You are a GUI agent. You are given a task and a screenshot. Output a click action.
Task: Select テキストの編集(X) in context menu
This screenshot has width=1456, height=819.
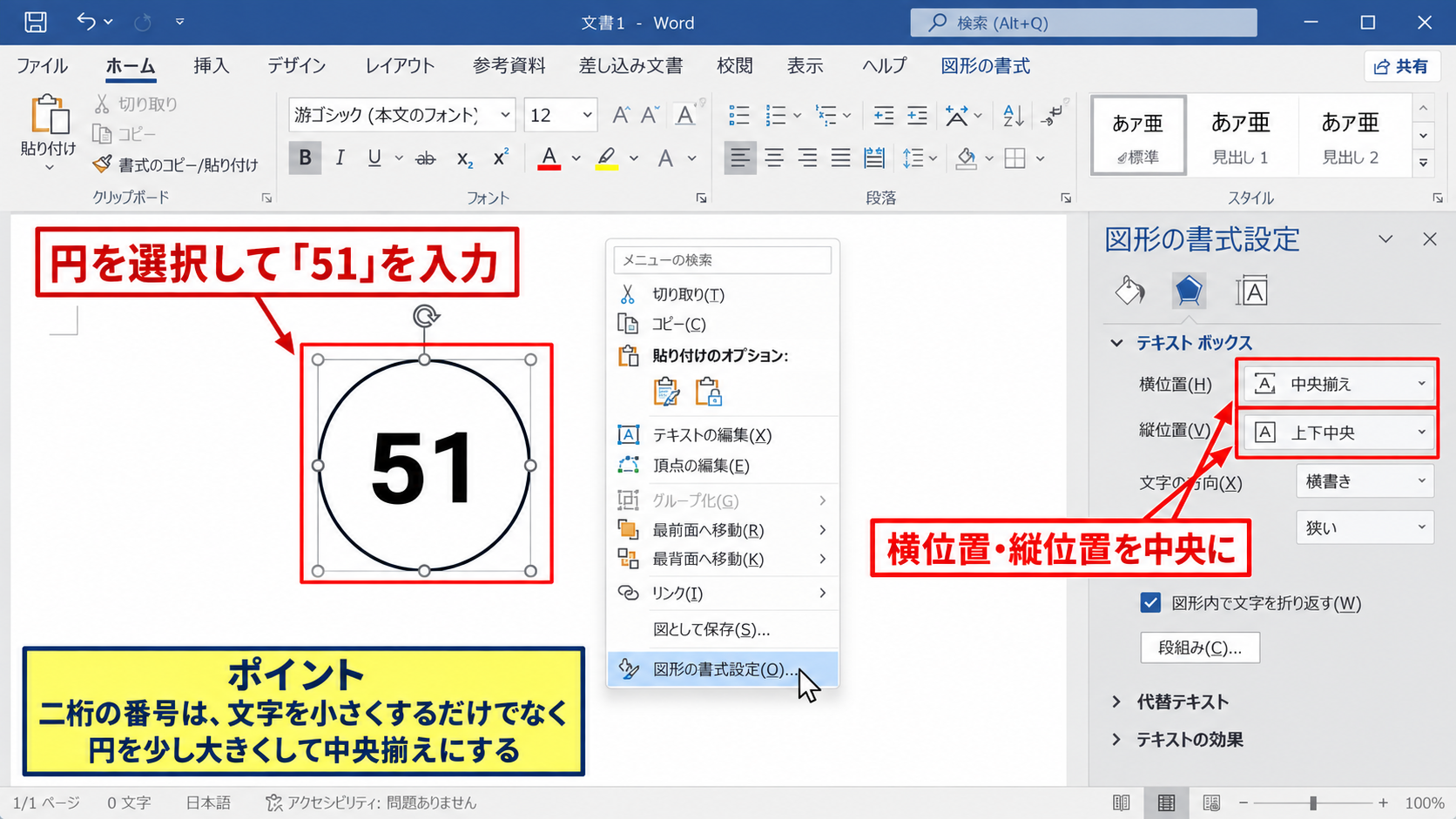(x=723, y=434)
